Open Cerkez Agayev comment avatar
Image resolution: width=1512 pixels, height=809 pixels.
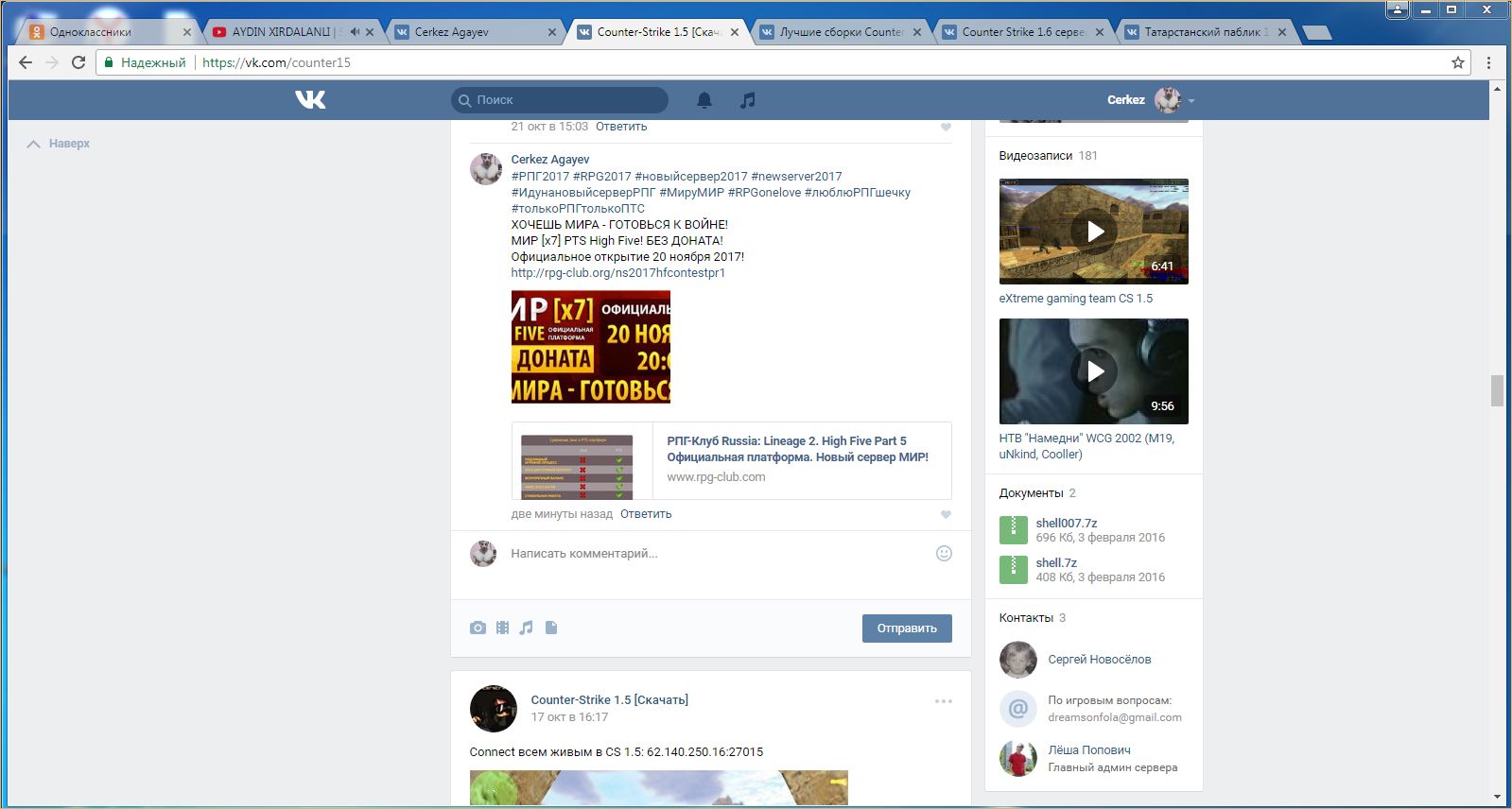point(486,168)
